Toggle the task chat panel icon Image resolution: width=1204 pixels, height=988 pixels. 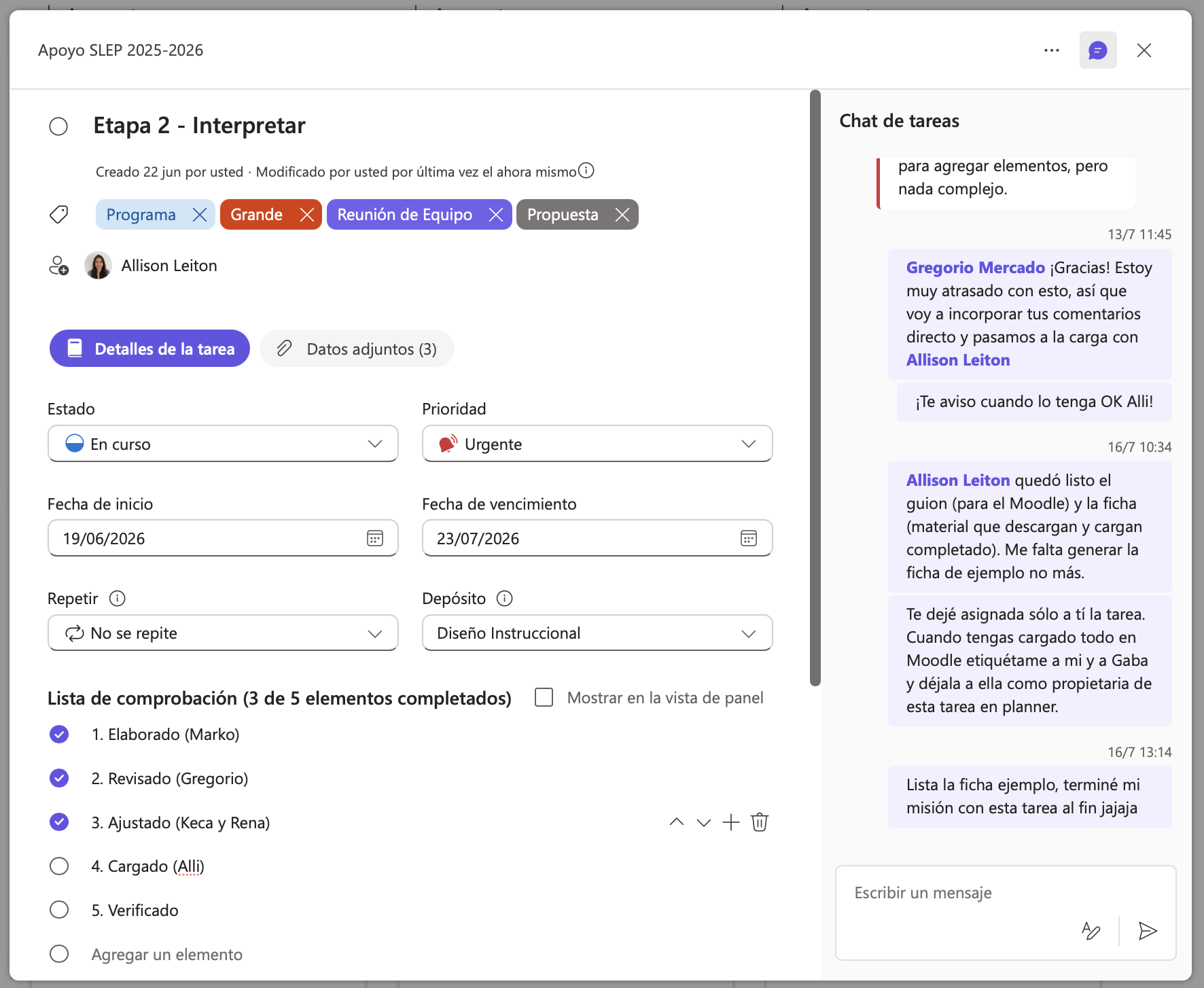1098,50
